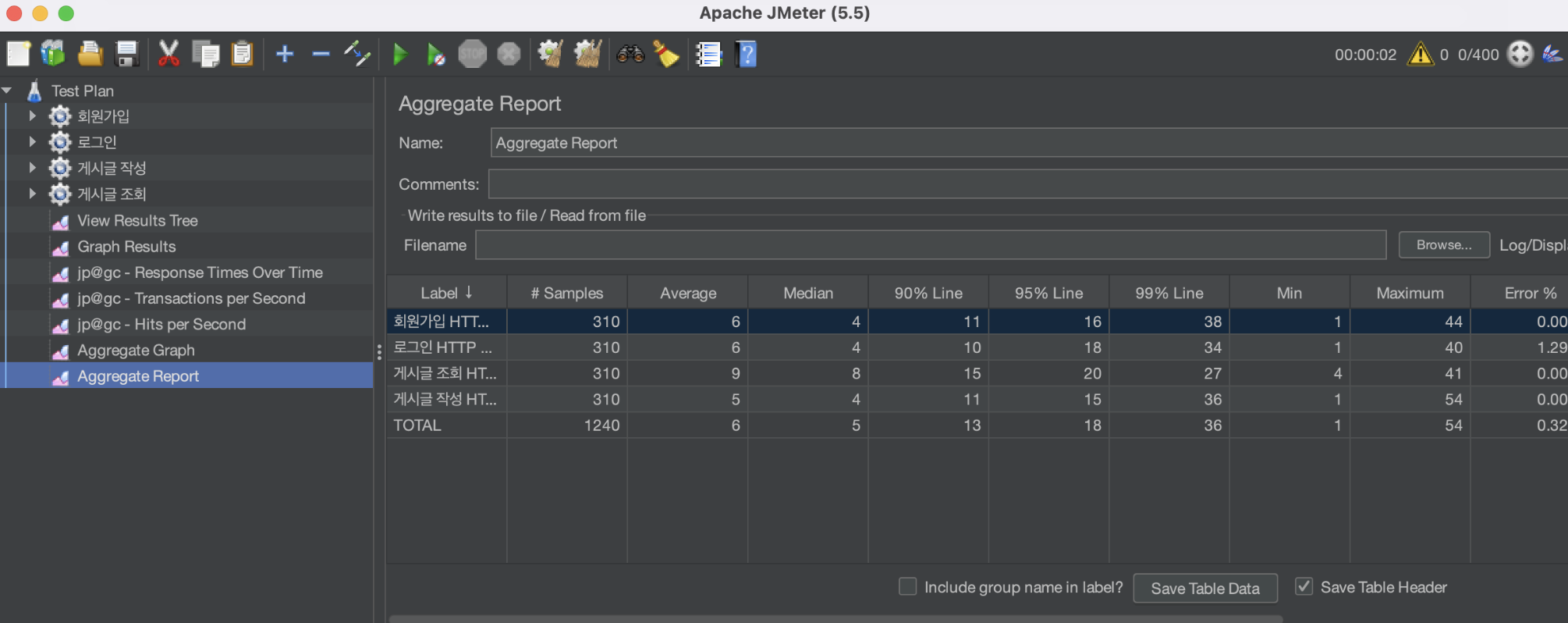Image resolution: width=1568 pixels, height=623 pixels.
Task: Paste with the clipboard icon
Action: (x=243, y=54)
